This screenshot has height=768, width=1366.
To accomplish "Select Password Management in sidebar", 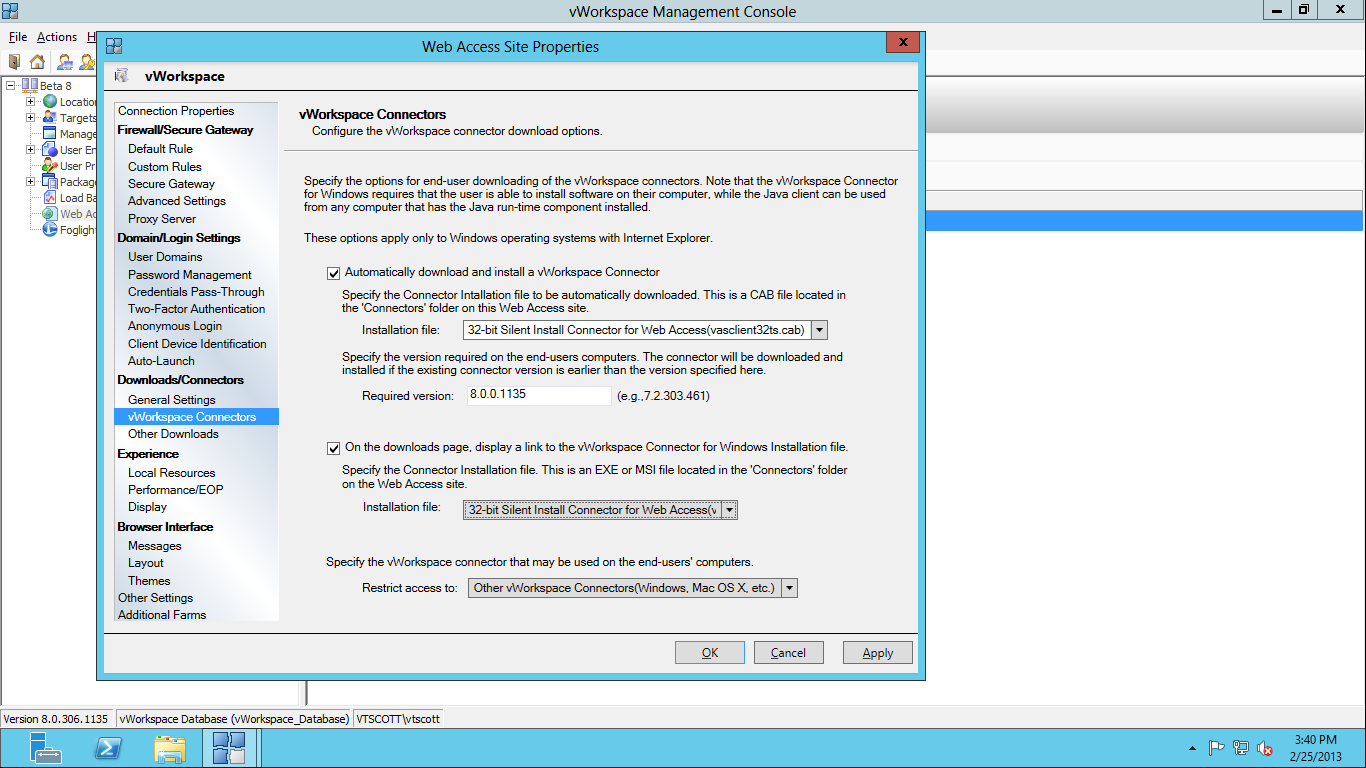I will 190,275.
